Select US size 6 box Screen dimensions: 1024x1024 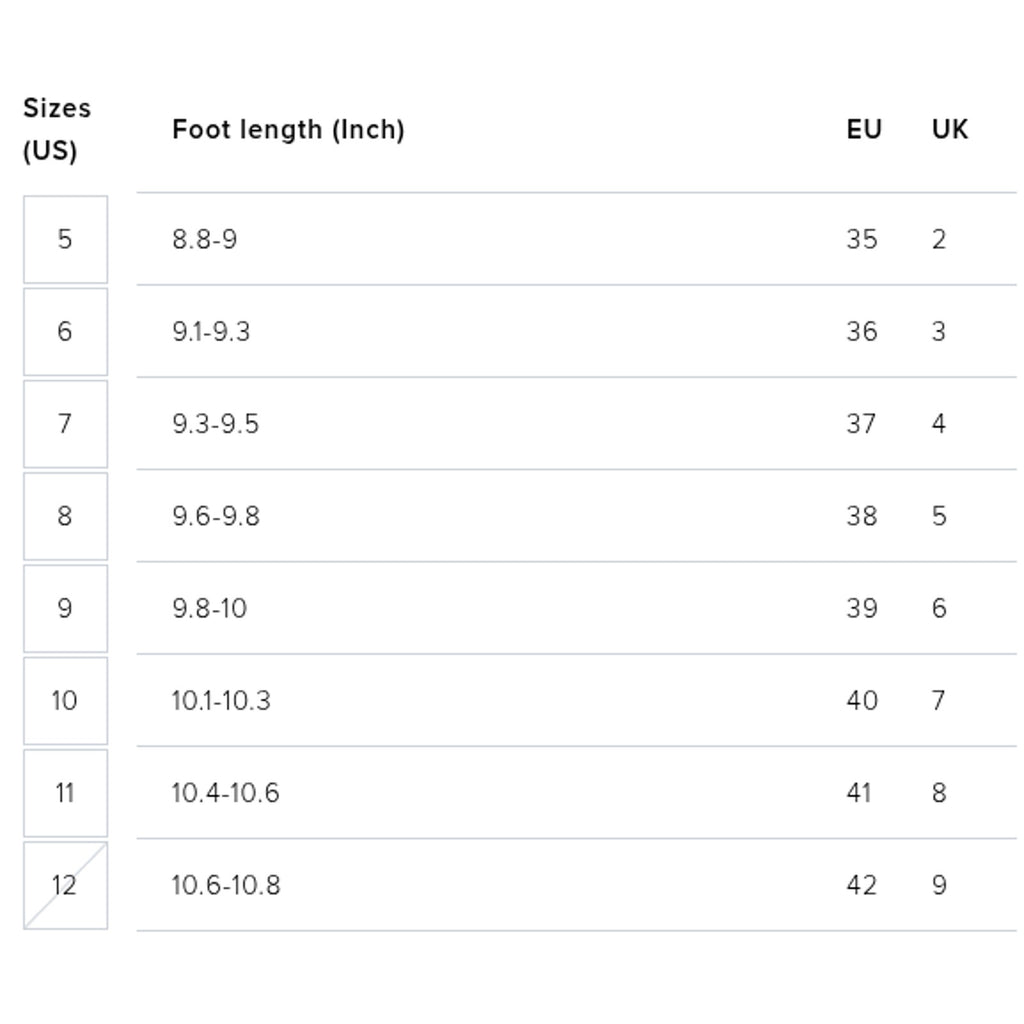[x=65, y=332]
